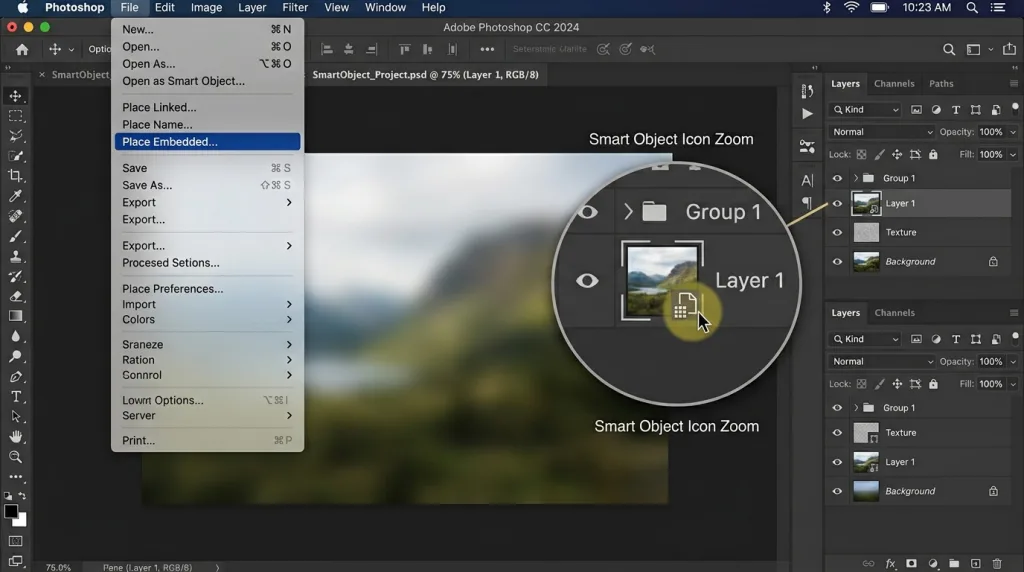Open Normal blend mode dropdown in lower panel
This screenshot has width=1024, height=572.
(882, 362)
